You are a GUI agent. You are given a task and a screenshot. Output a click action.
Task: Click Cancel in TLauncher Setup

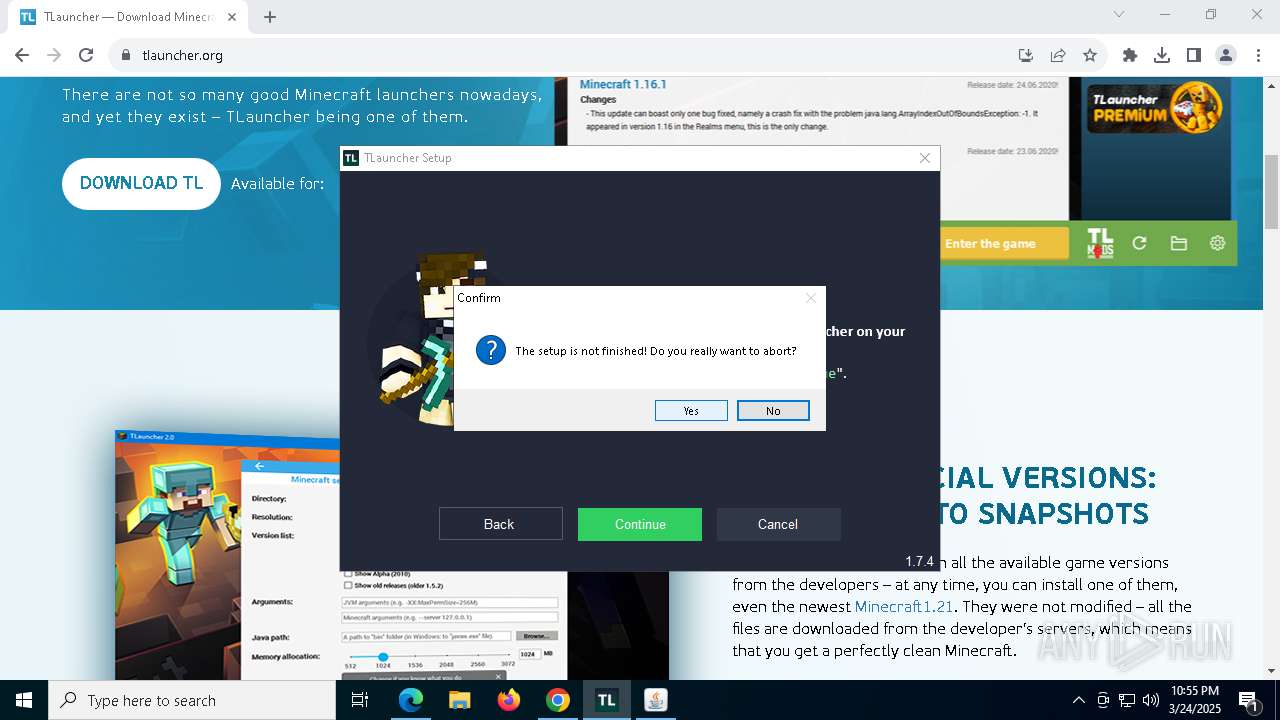[778, 524]
